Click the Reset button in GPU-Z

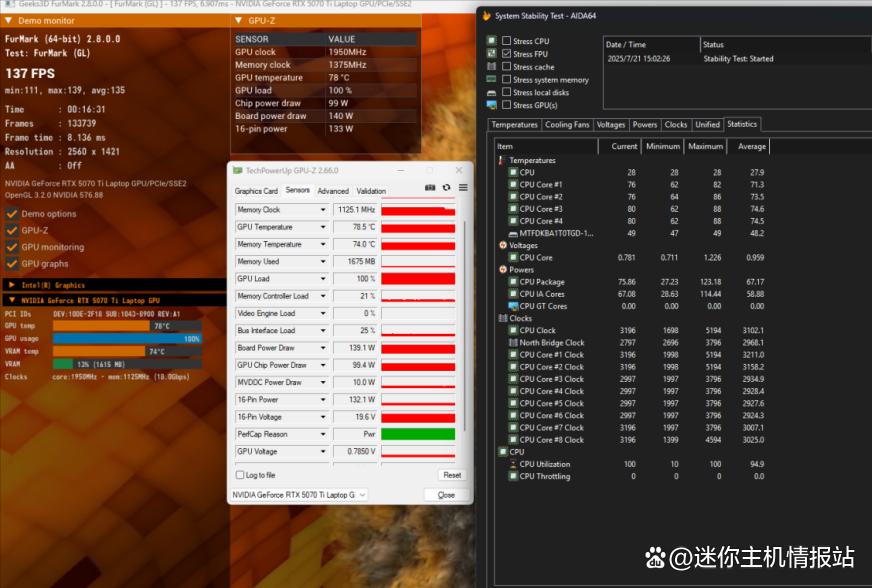[x=452, y=475]
